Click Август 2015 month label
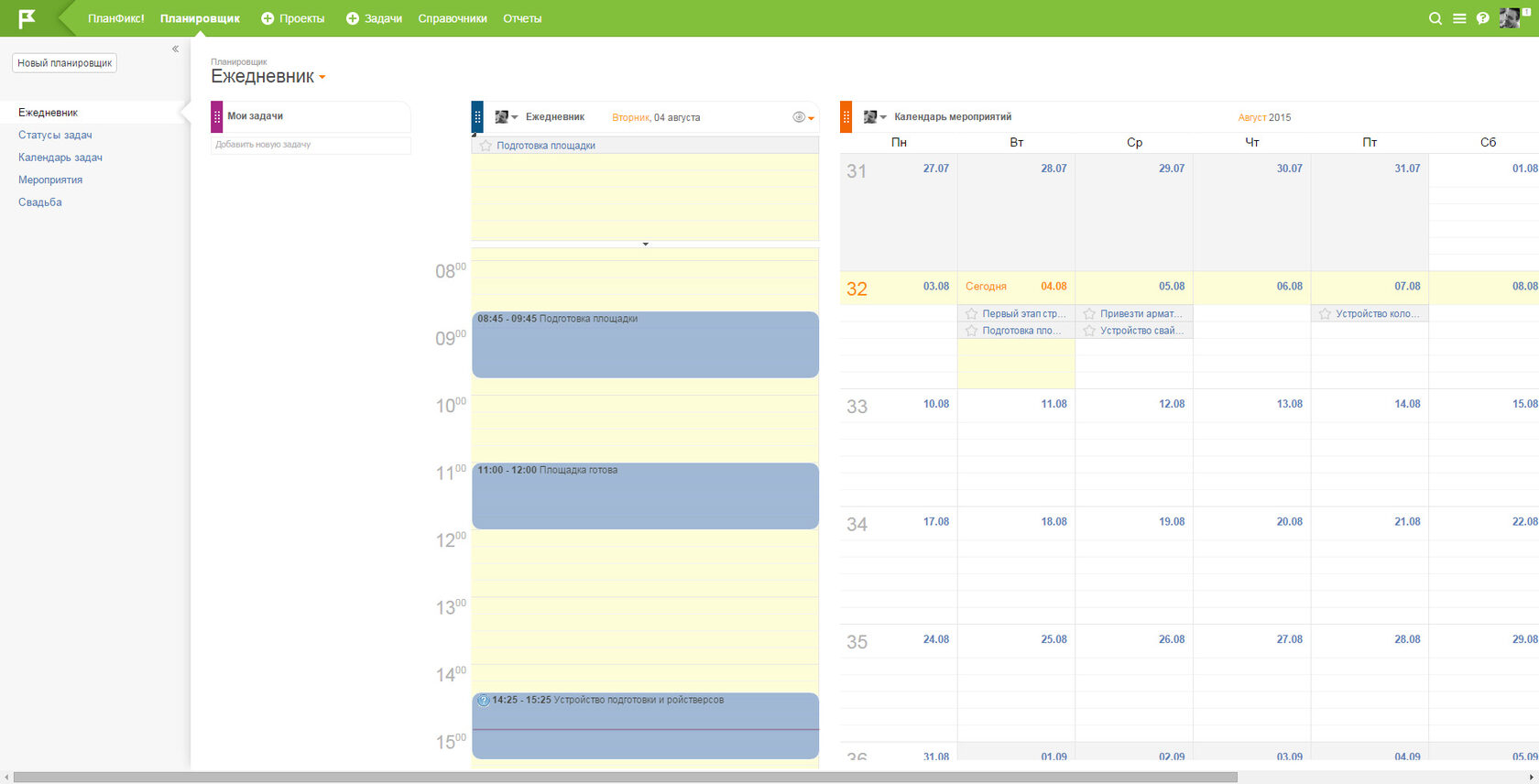The height and width of the screenshot is (784, 1539). (1264, 117)
